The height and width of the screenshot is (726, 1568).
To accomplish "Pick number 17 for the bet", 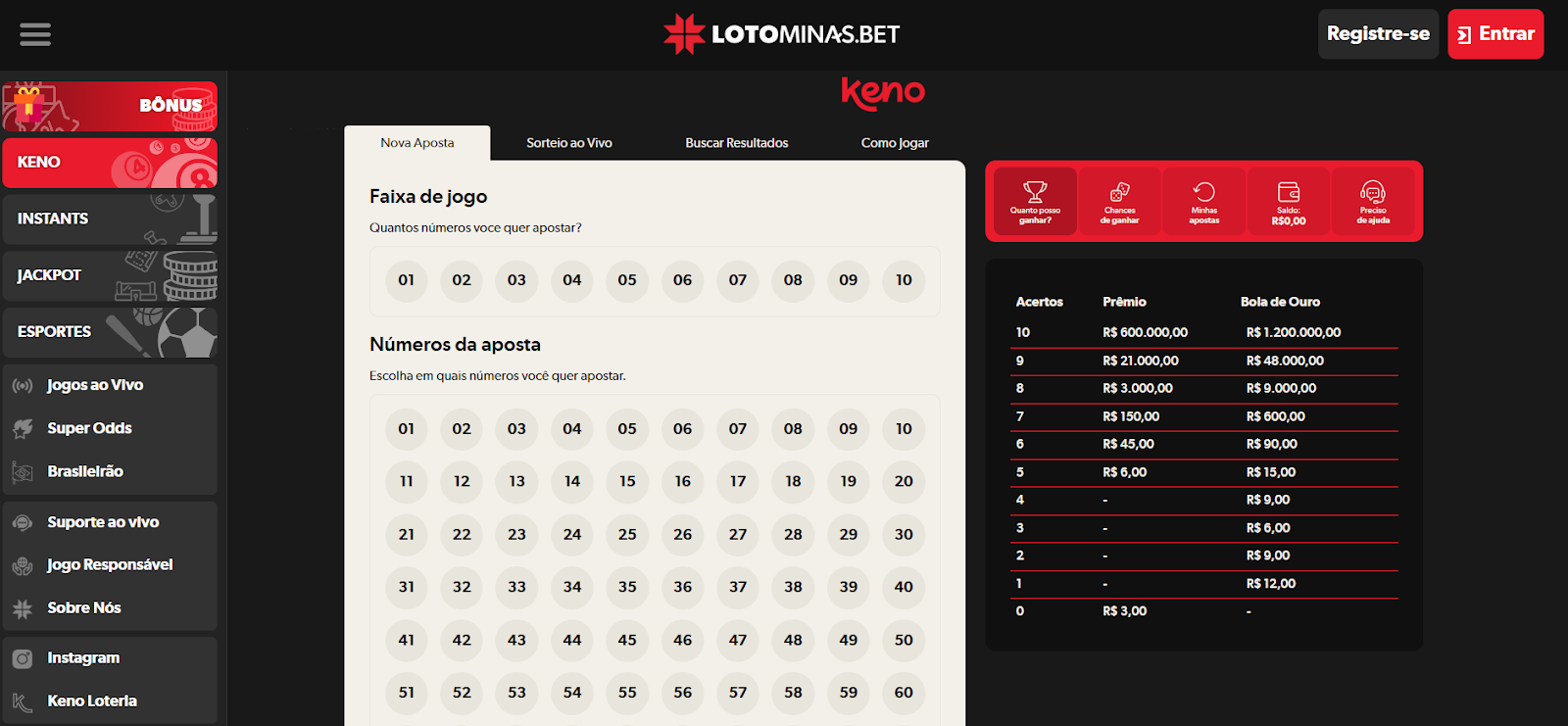I will click(x=738, y=481).
